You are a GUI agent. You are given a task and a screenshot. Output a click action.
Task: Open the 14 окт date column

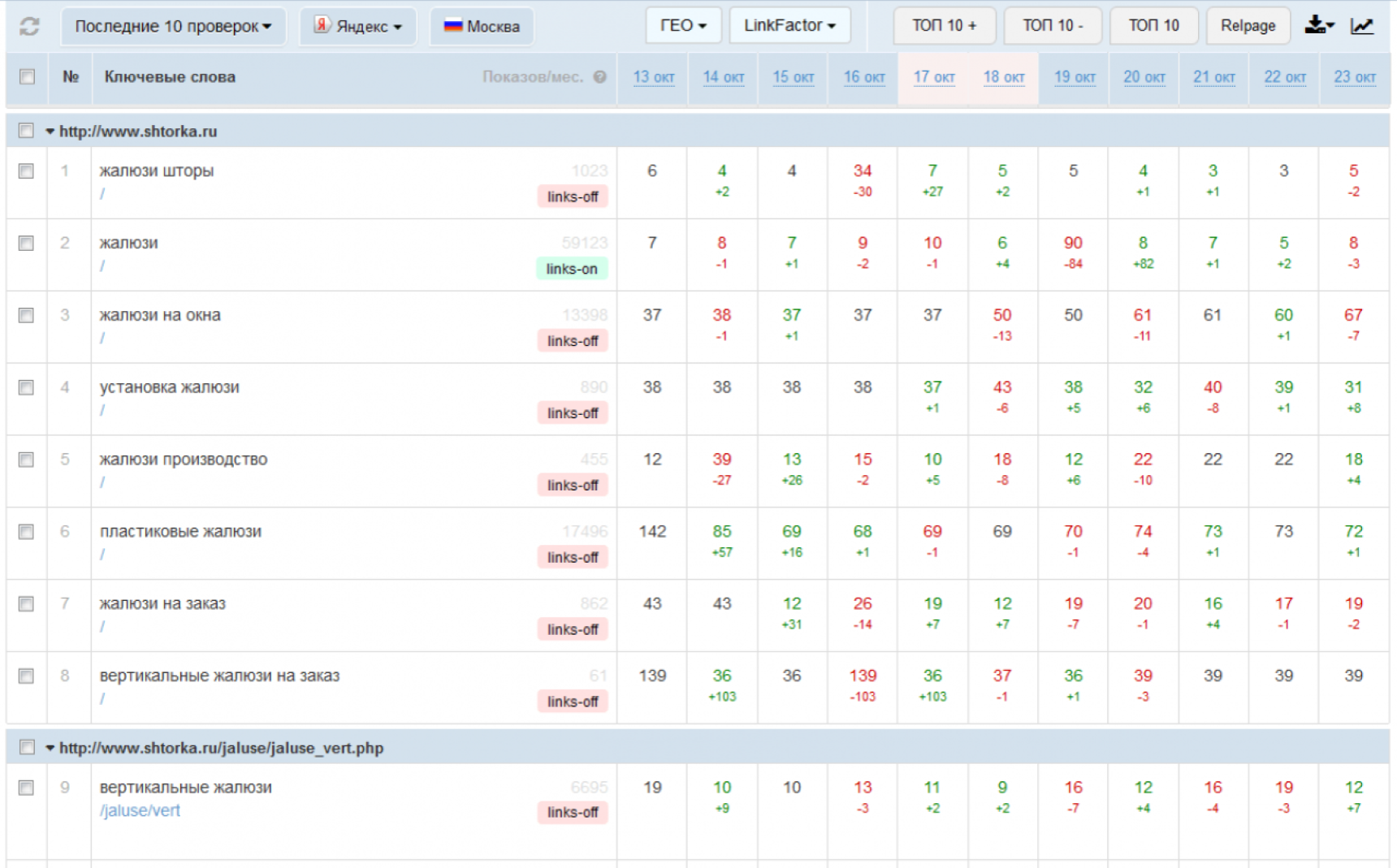(x=724, y=77)
